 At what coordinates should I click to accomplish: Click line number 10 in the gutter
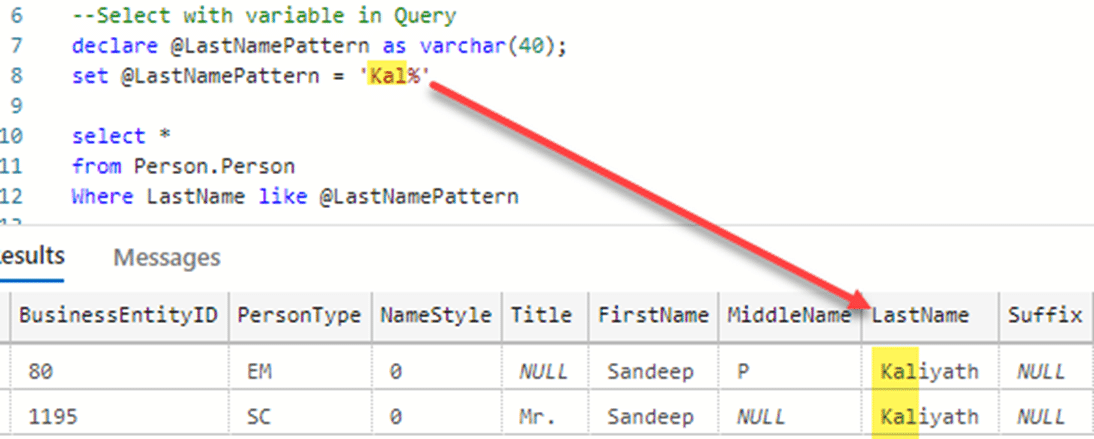point(21,136)
